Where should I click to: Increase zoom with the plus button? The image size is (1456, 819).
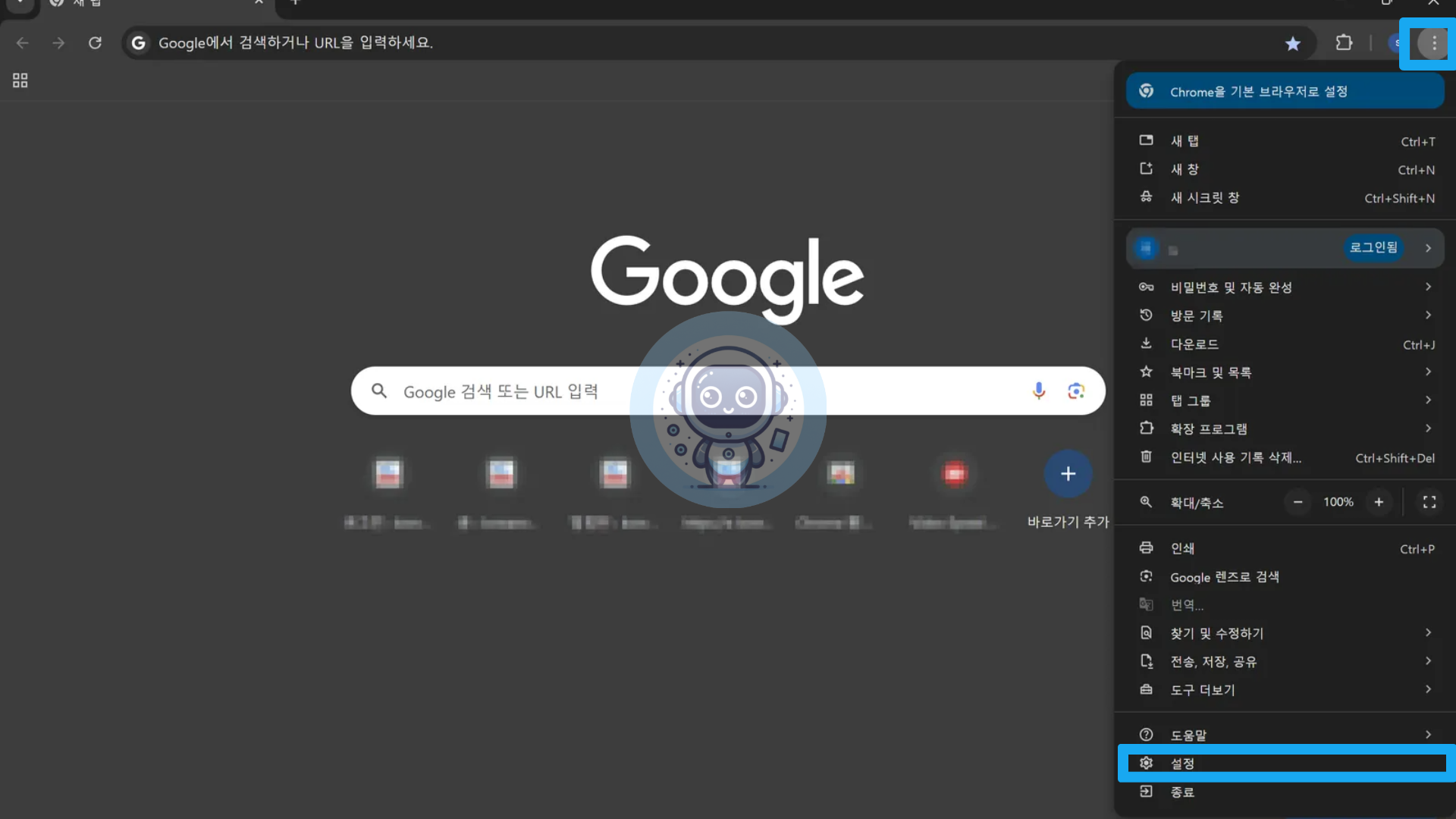pyautogui.click(x=1379, y=502)
